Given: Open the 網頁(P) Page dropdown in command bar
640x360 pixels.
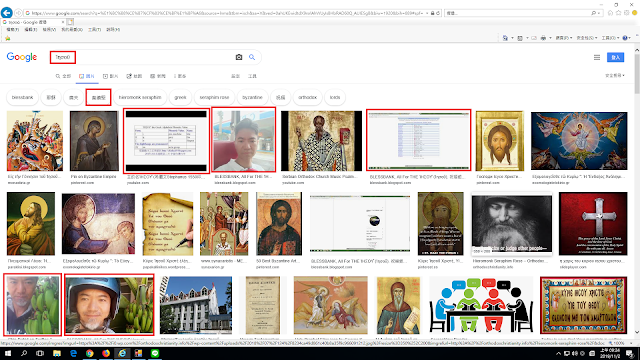Looking at the screenshot, I should 563,38.
